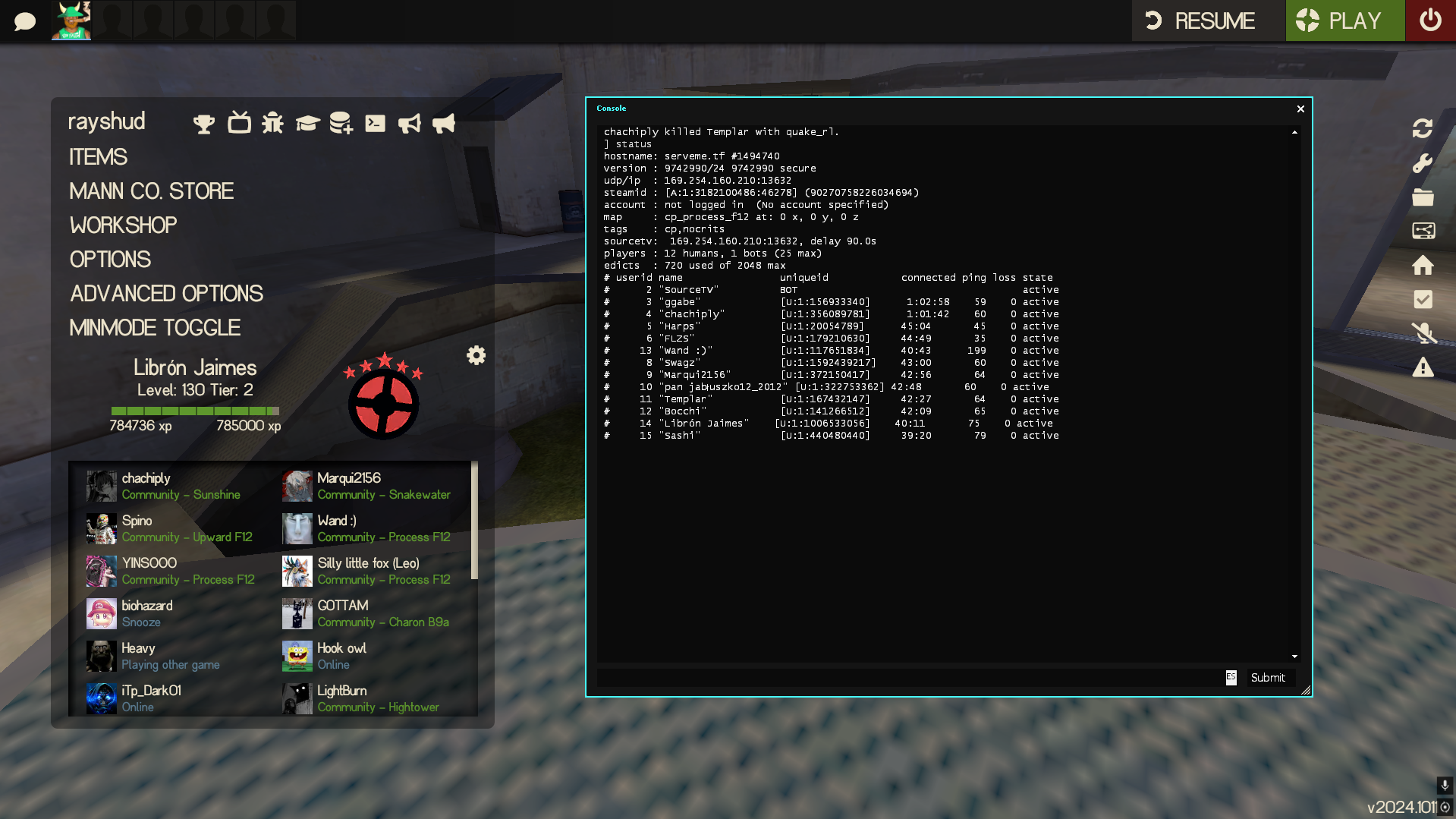Click console scroll down arrow
The width and height of the screenshot is (1456, 819).
pyautogui.click(x=1294, y=657)
